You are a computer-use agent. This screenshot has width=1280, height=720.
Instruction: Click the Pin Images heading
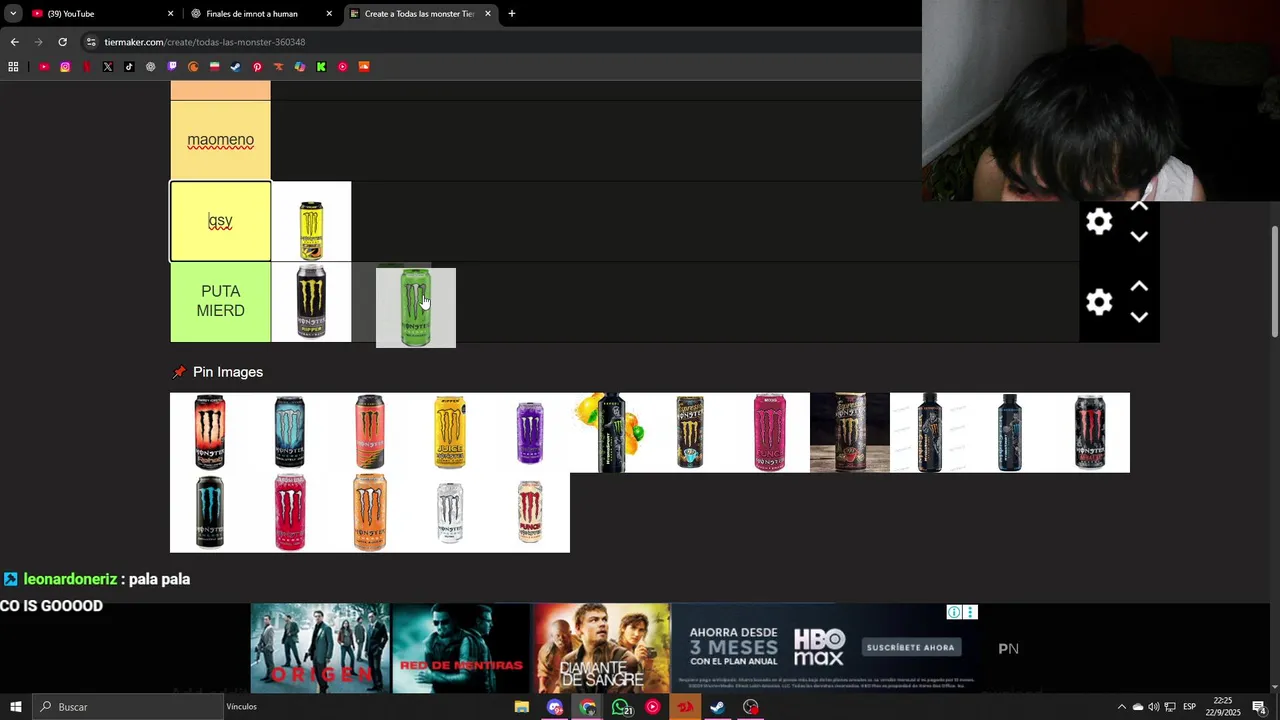(227, 372)
